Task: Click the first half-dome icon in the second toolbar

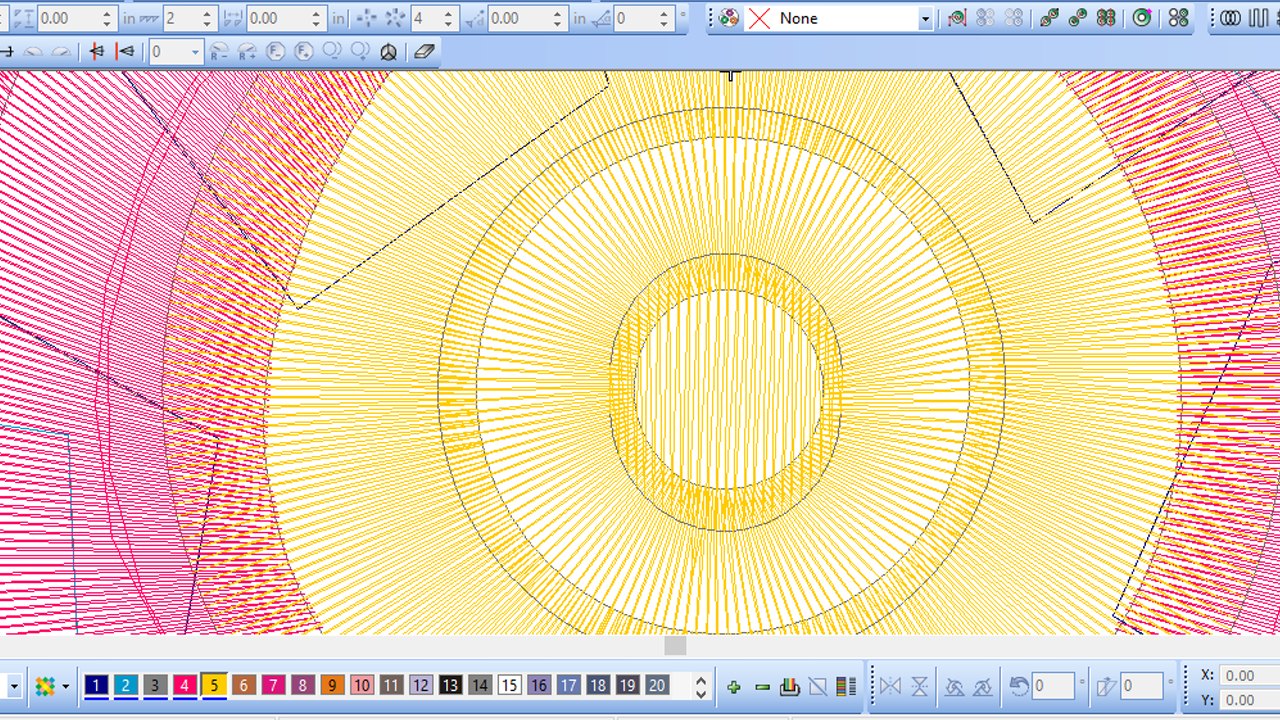Action: pyautogui.click(x=33, y=52)
